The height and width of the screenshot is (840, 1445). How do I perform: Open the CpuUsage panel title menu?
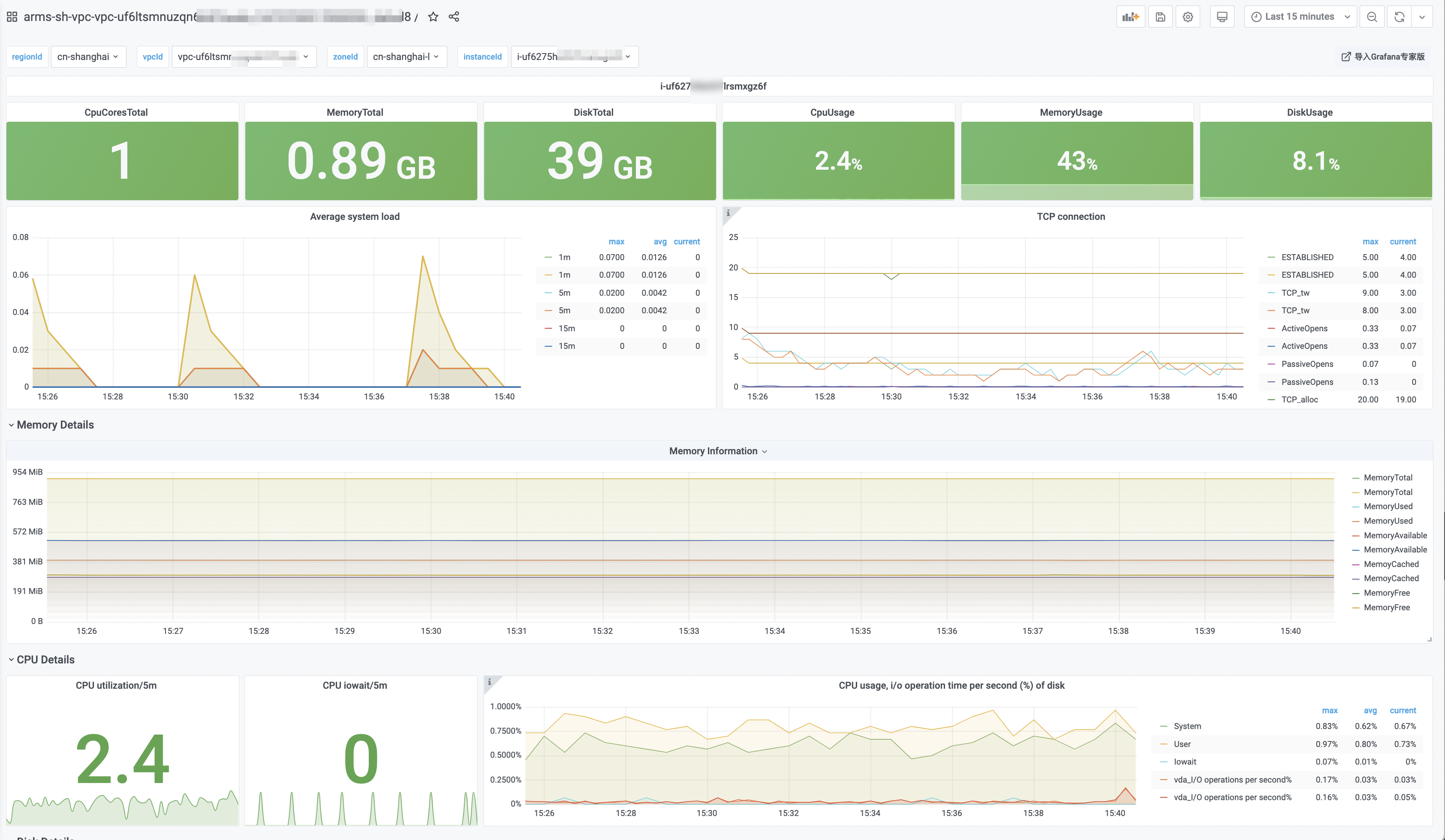coord(832,112)
